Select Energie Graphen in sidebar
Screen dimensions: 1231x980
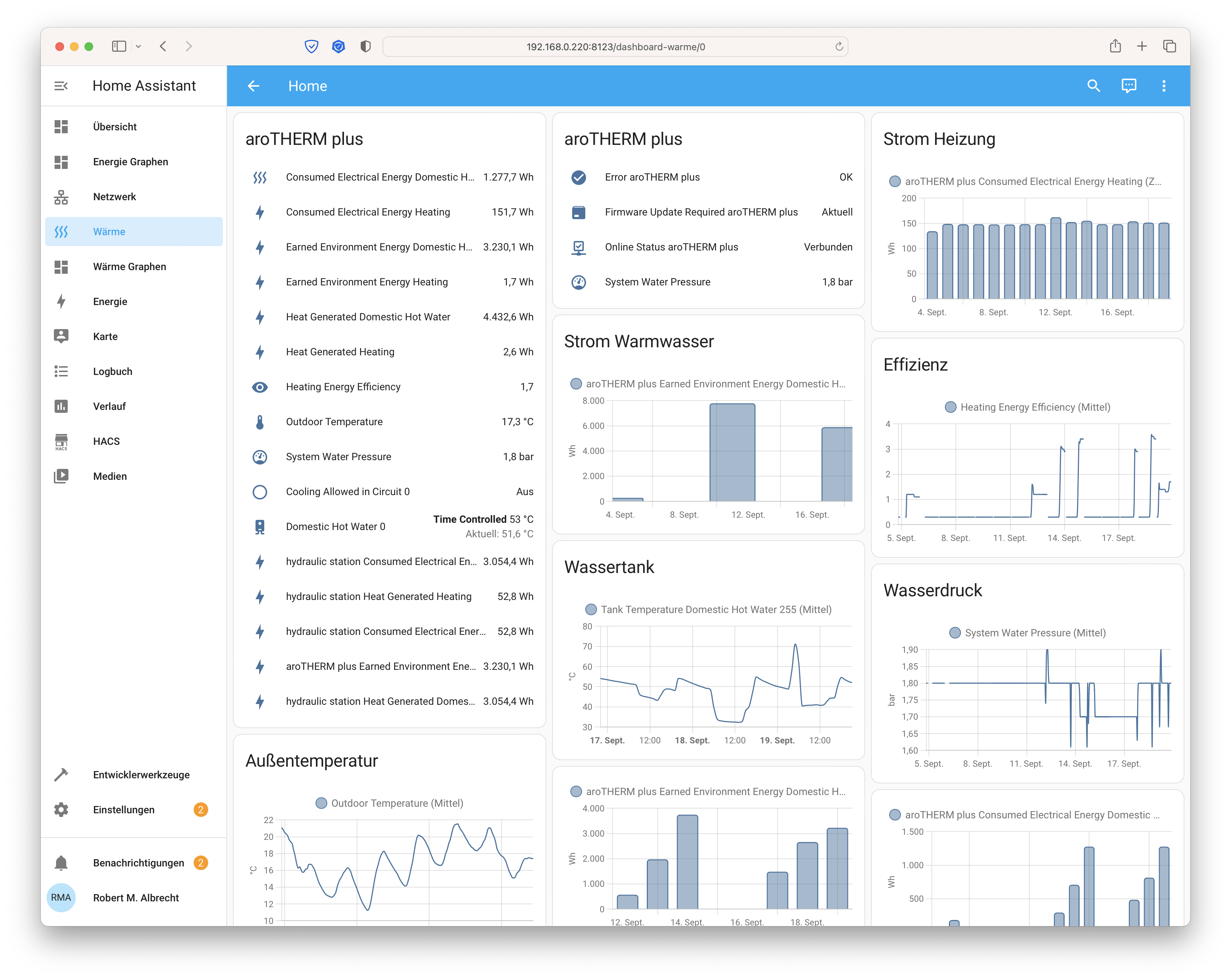(131, 162)
